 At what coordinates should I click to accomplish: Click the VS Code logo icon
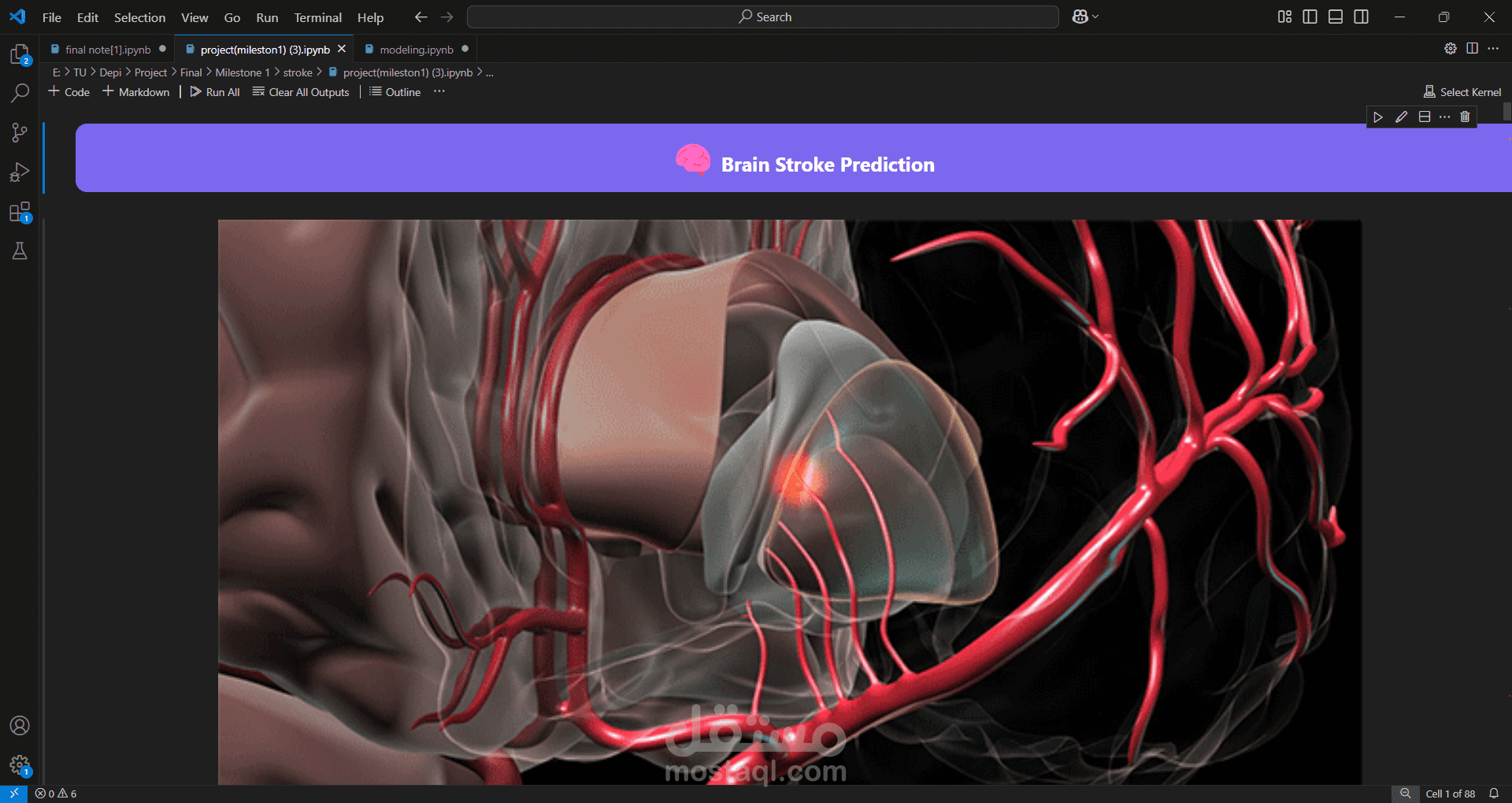click(x=17, y=17)
